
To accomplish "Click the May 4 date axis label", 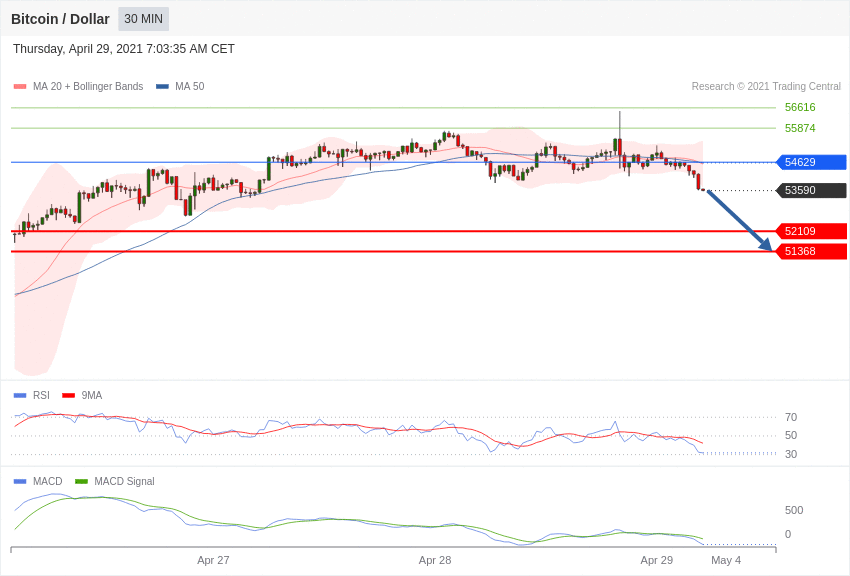I will click(726, 560).
